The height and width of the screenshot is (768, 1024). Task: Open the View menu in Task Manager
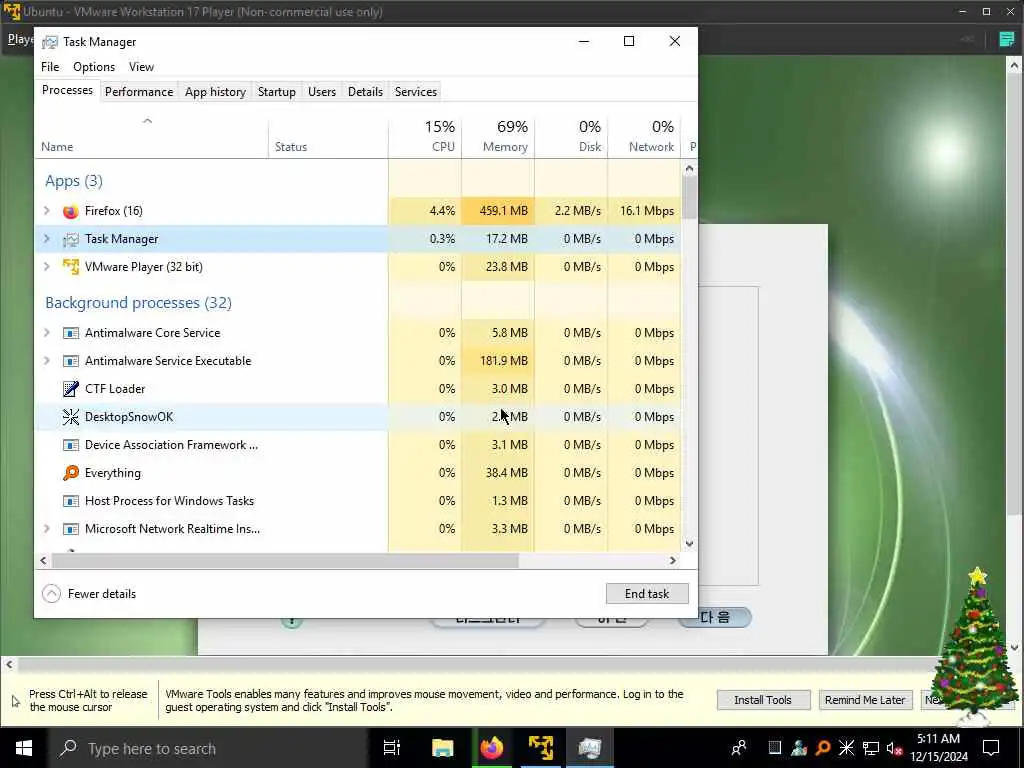point(141,67)
